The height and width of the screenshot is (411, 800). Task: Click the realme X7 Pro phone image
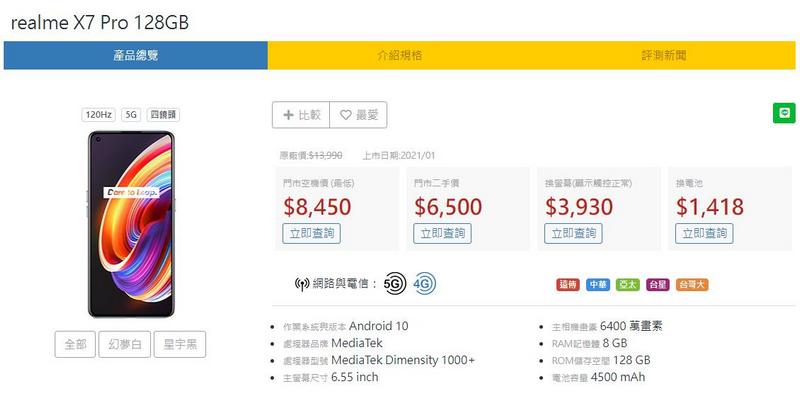tap(131, 224)
